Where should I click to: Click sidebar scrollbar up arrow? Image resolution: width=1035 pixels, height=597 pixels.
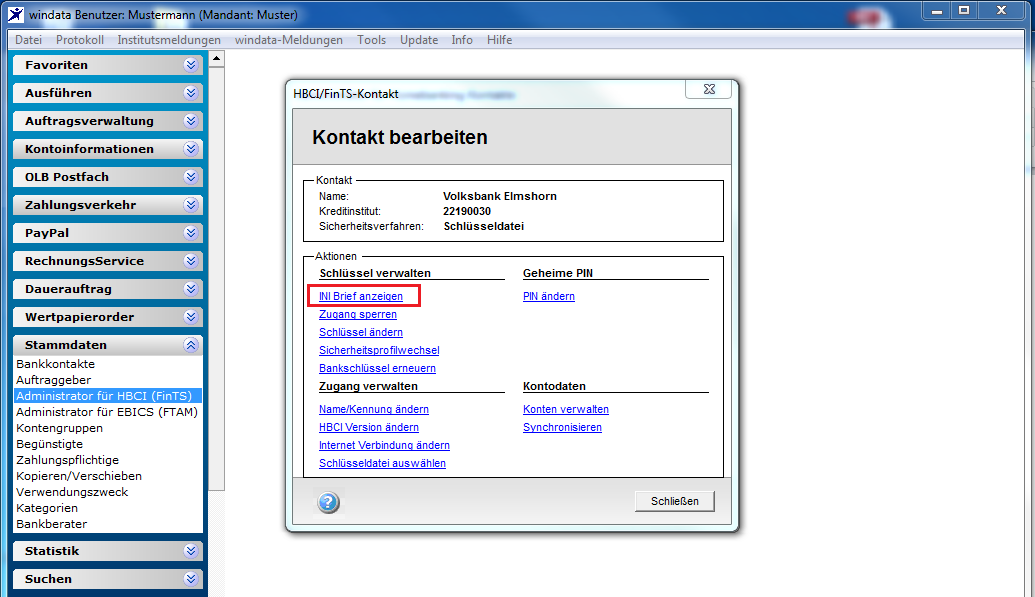[217, 59]
